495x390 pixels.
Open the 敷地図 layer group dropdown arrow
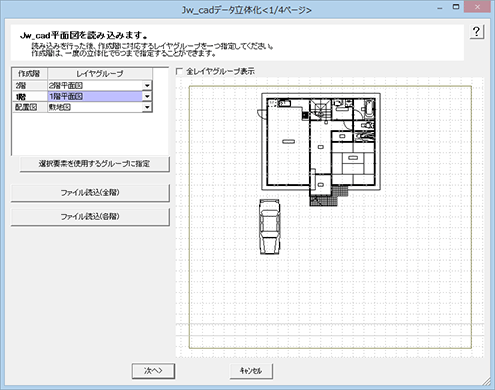pos(147,107)
